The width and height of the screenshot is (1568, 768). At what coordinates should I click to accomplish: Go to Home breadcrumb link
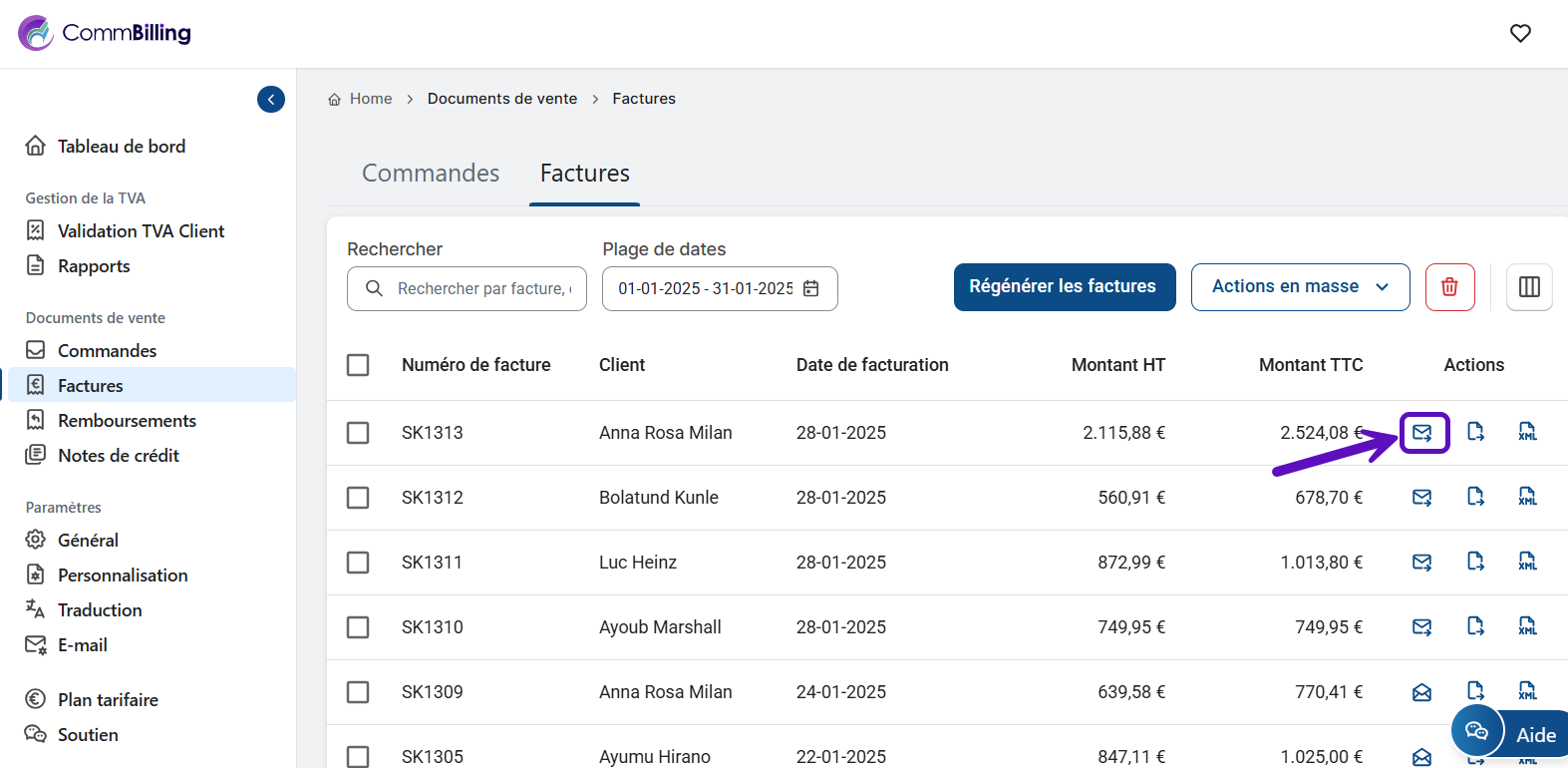[370, 99]
